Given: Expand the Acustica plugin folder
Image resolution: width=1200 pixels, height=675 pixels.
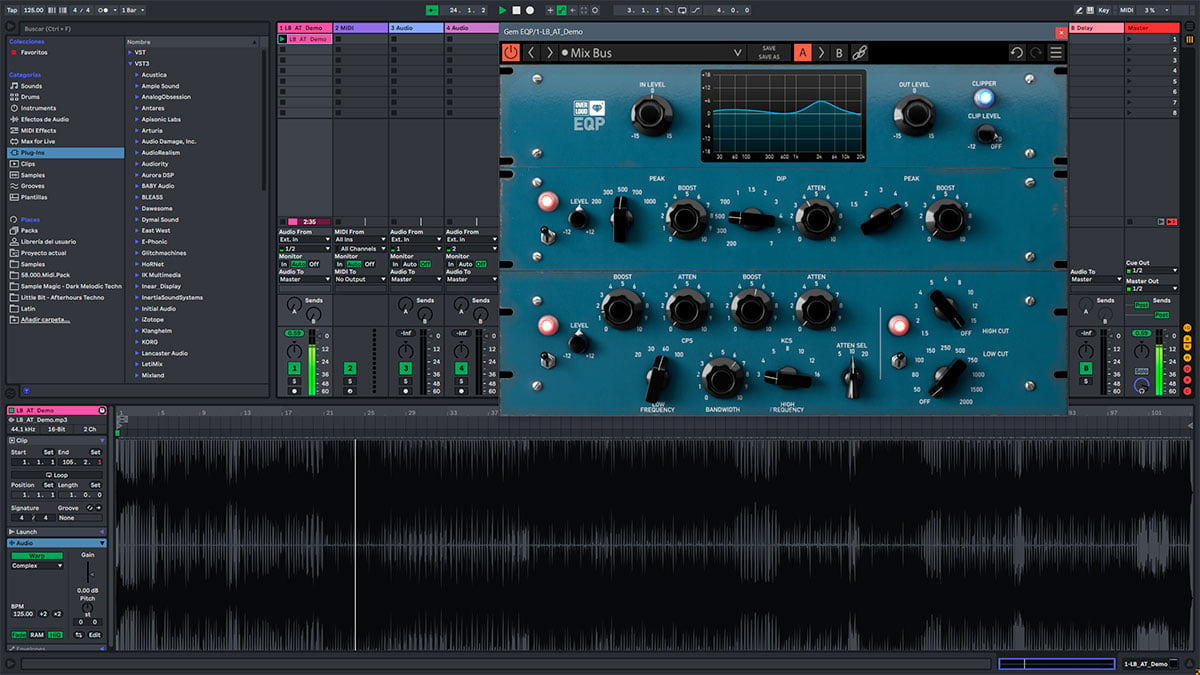Looking at the screenshot, I should point(136,75).
